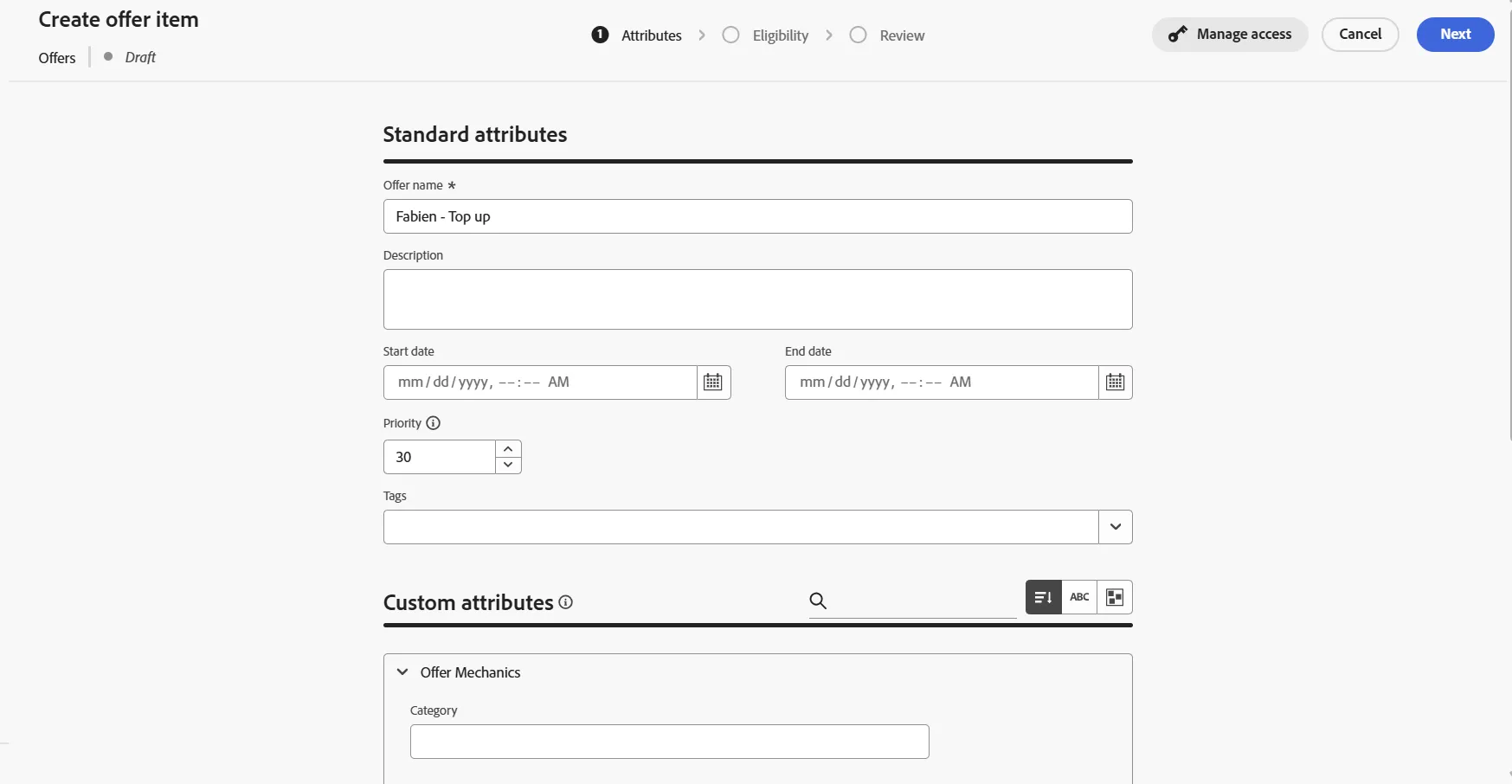The width and height of the screenshot is (1512, 784).
Task: Select the ABC alphabetical view icon
Action: [x=1079, y=597]
